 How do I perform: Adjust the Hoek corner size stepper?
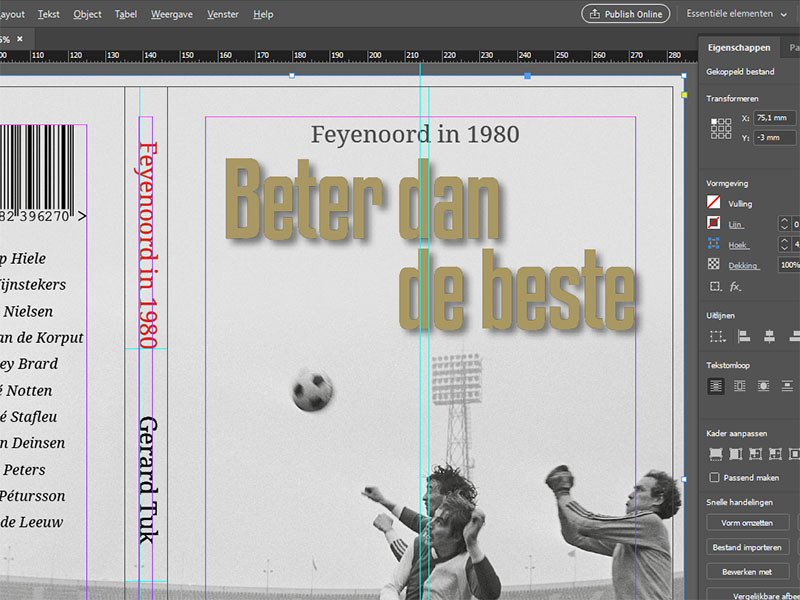click(784, 244)
